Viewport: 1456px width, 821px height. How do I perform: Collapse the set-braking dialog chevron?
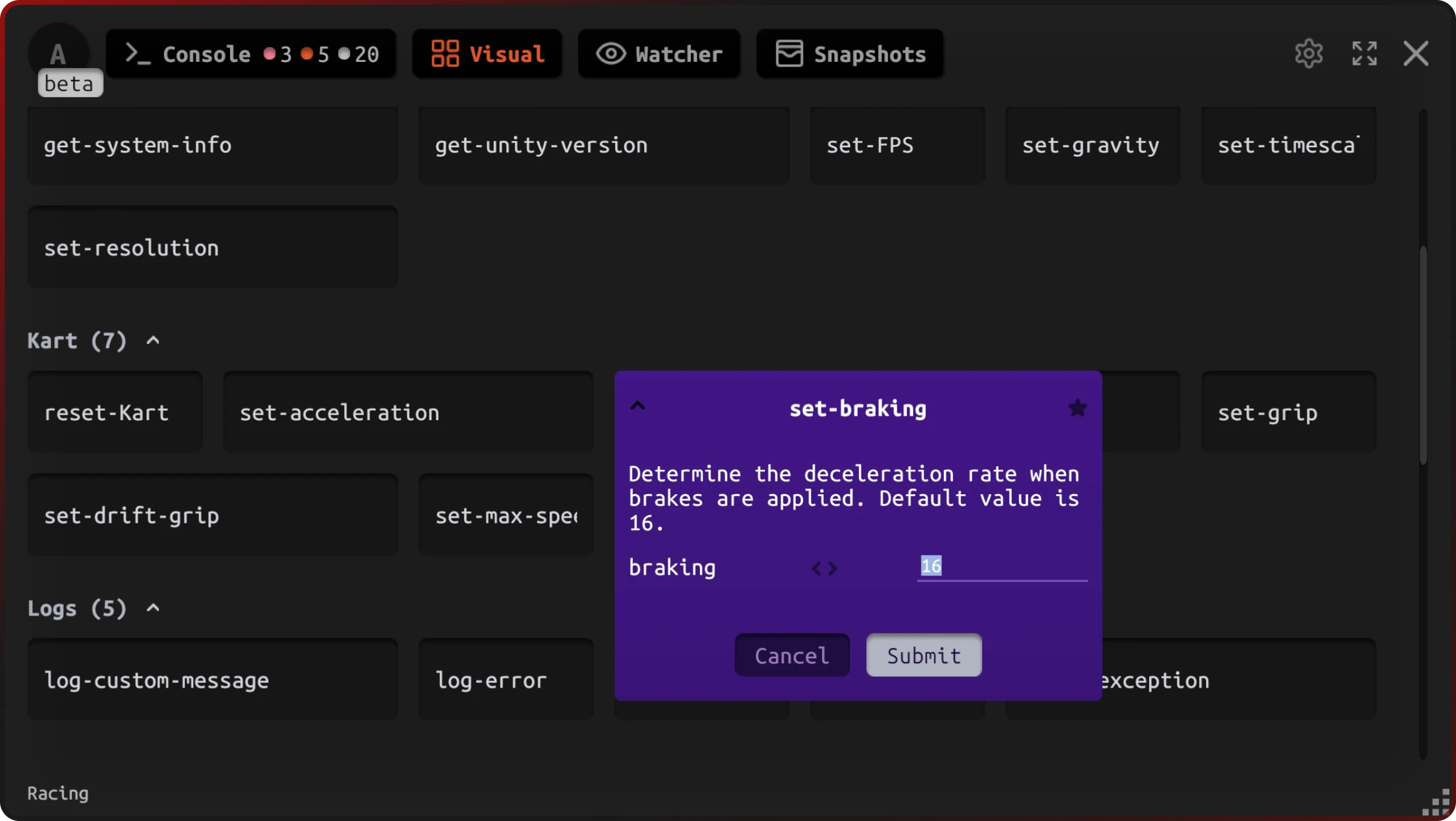(638, 406)
